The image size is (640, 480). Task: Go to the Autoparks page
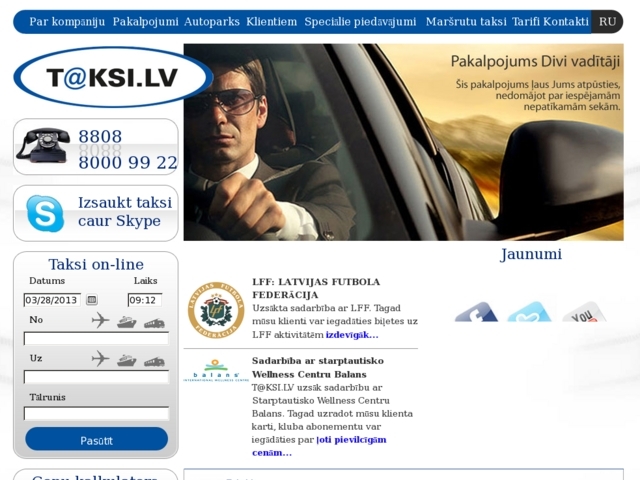pyautogui.click(x=212, y=22)
